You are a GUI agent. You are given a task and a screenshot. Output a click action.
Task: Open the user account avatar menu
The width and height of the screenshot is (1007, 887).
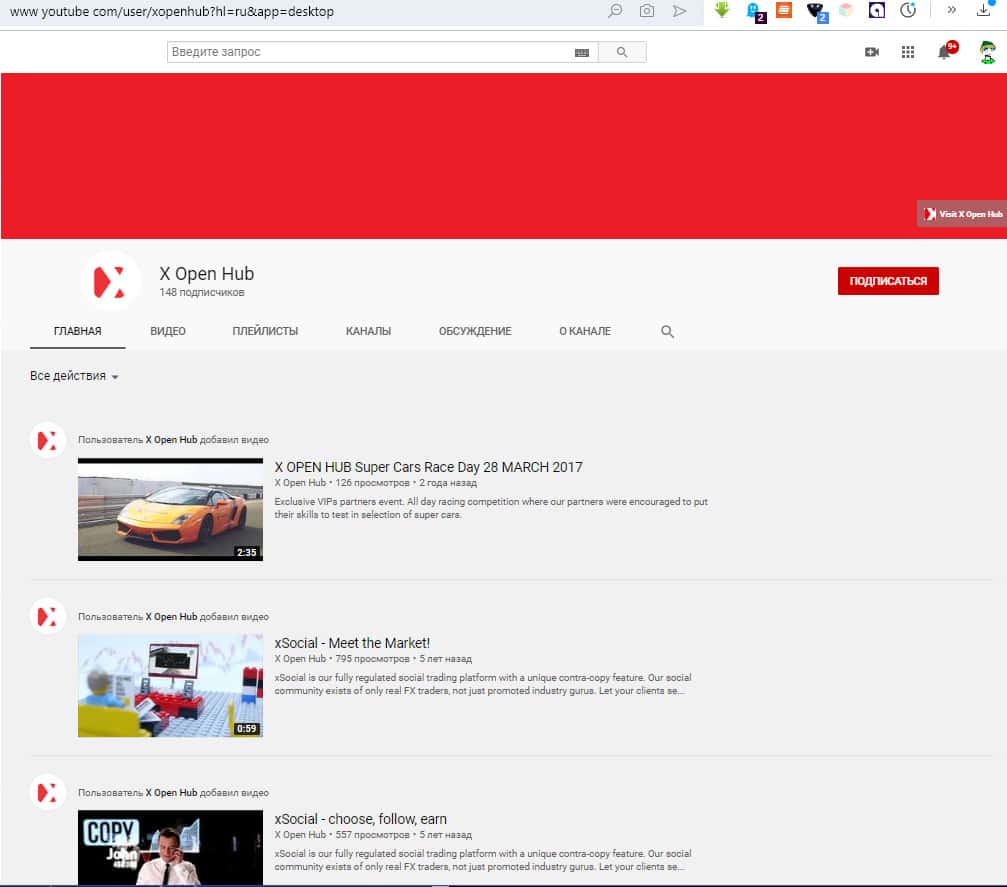(987, 52)
